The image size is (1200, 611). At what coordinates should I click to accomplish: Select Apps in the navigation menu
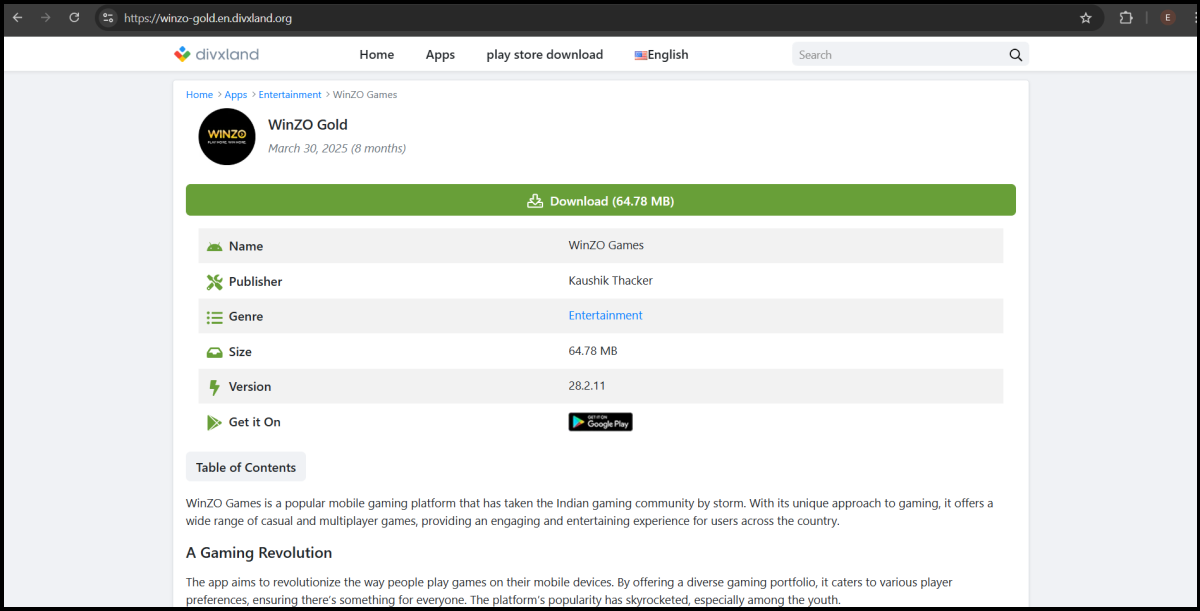tap(440, 54)
